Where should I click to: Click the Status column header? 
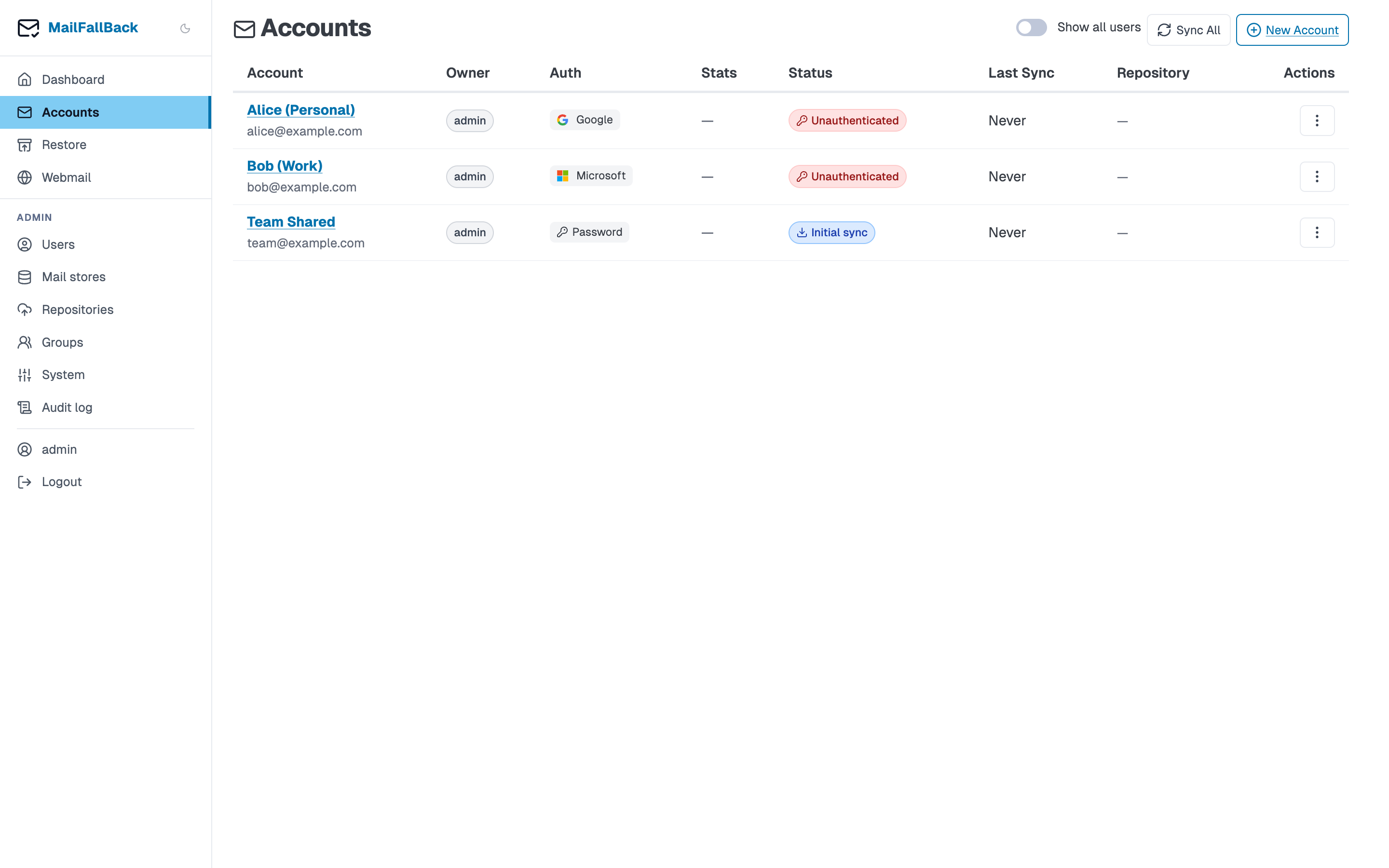coord(810,73)
